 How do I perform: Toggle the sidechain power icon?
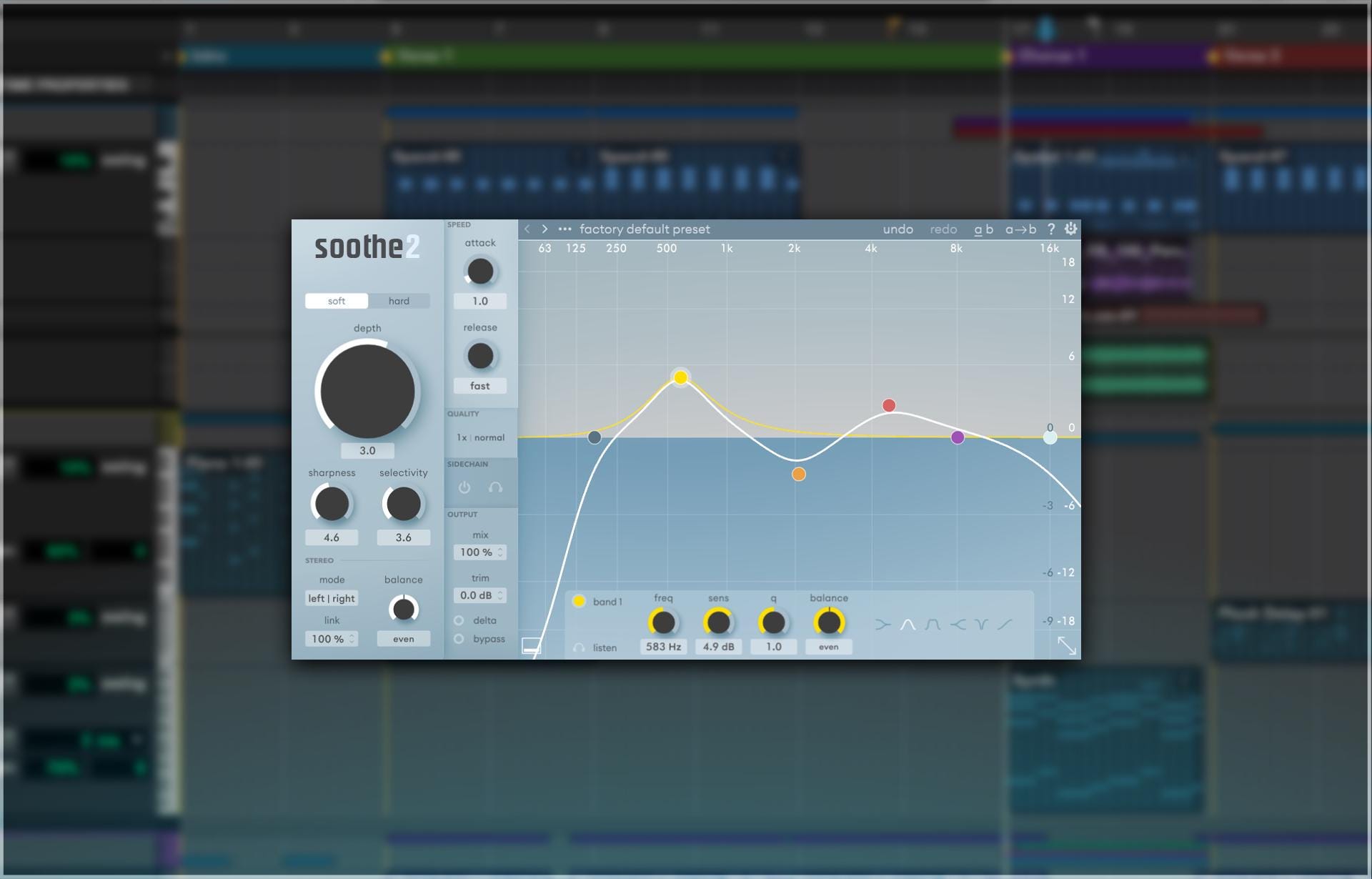464,487
